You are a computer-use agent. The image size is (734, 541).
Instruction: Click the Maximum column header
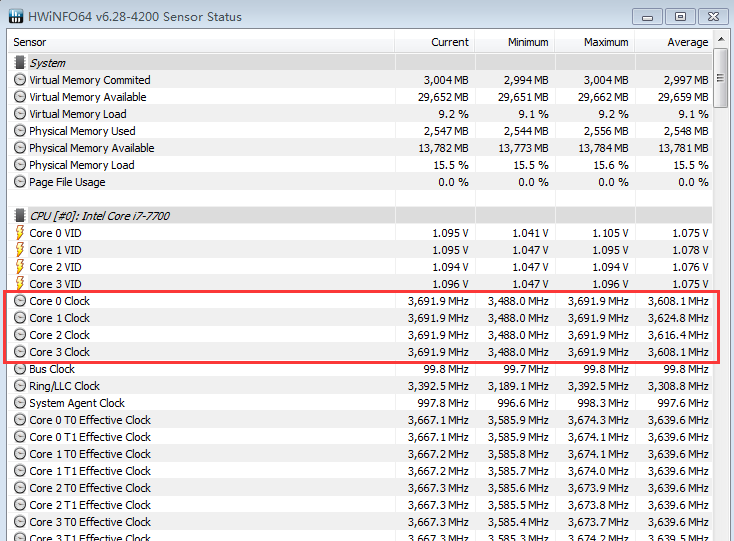point(595,42)
